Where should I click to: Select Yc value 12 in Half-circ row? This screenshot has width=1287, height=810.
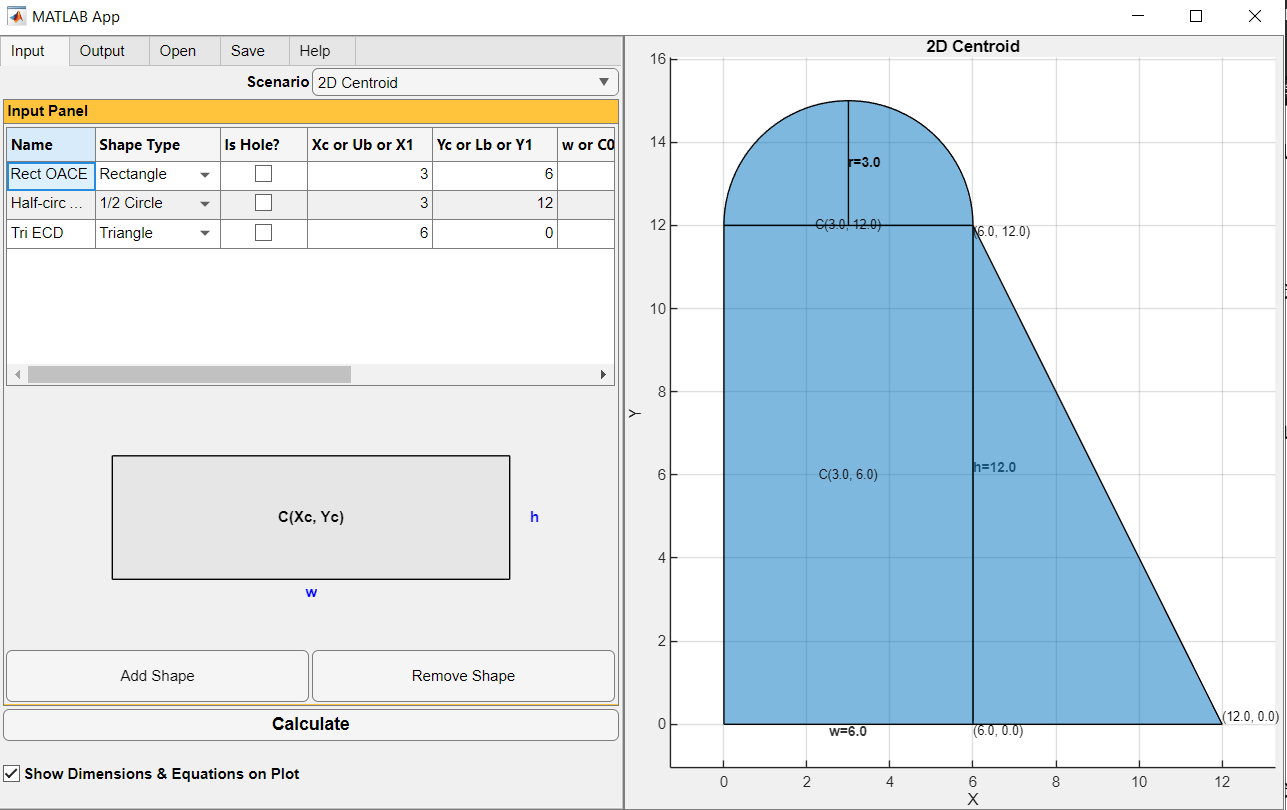click(495, 204)
